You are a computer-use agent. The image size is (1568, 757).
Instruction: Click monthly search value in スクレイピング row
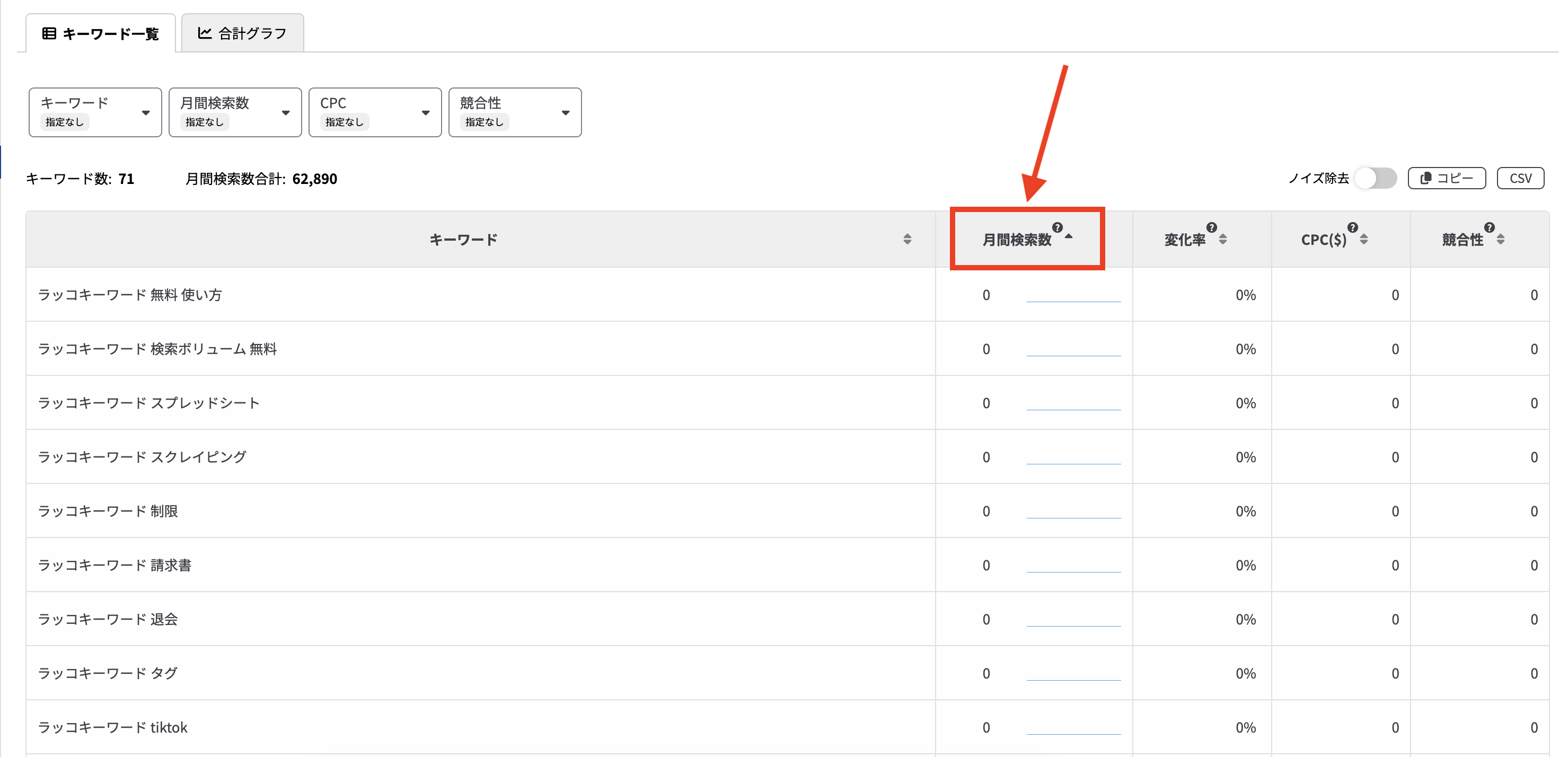[986, 457]
